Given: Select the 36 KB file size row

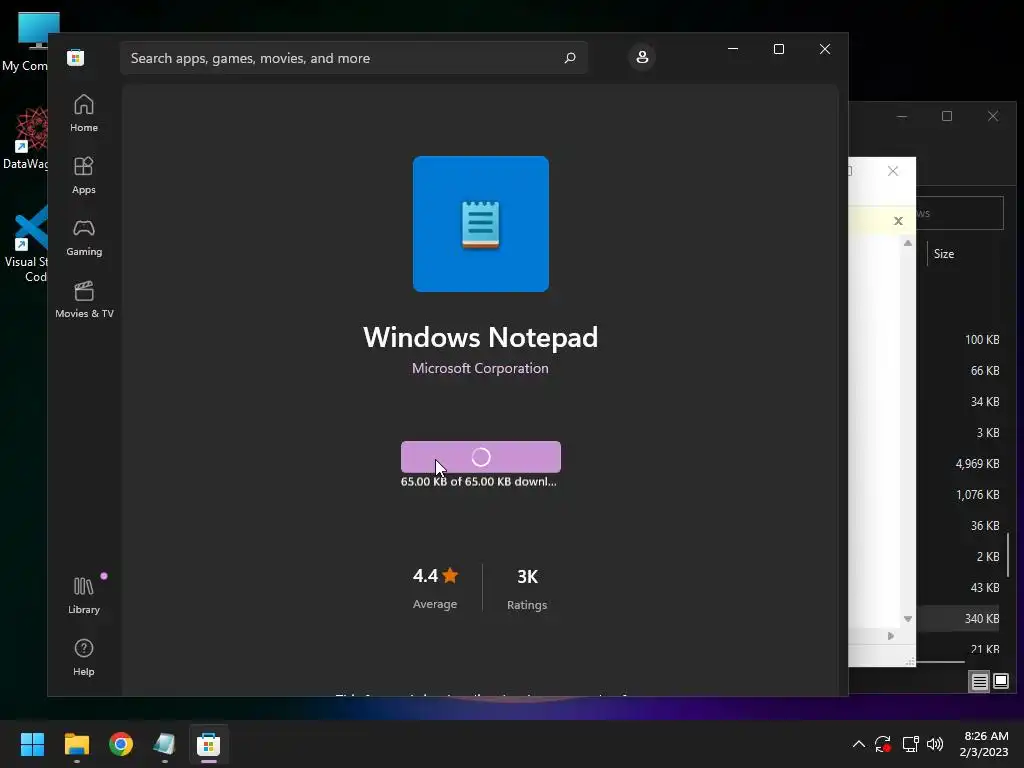Looking at the screenshot, I should 984,526.
